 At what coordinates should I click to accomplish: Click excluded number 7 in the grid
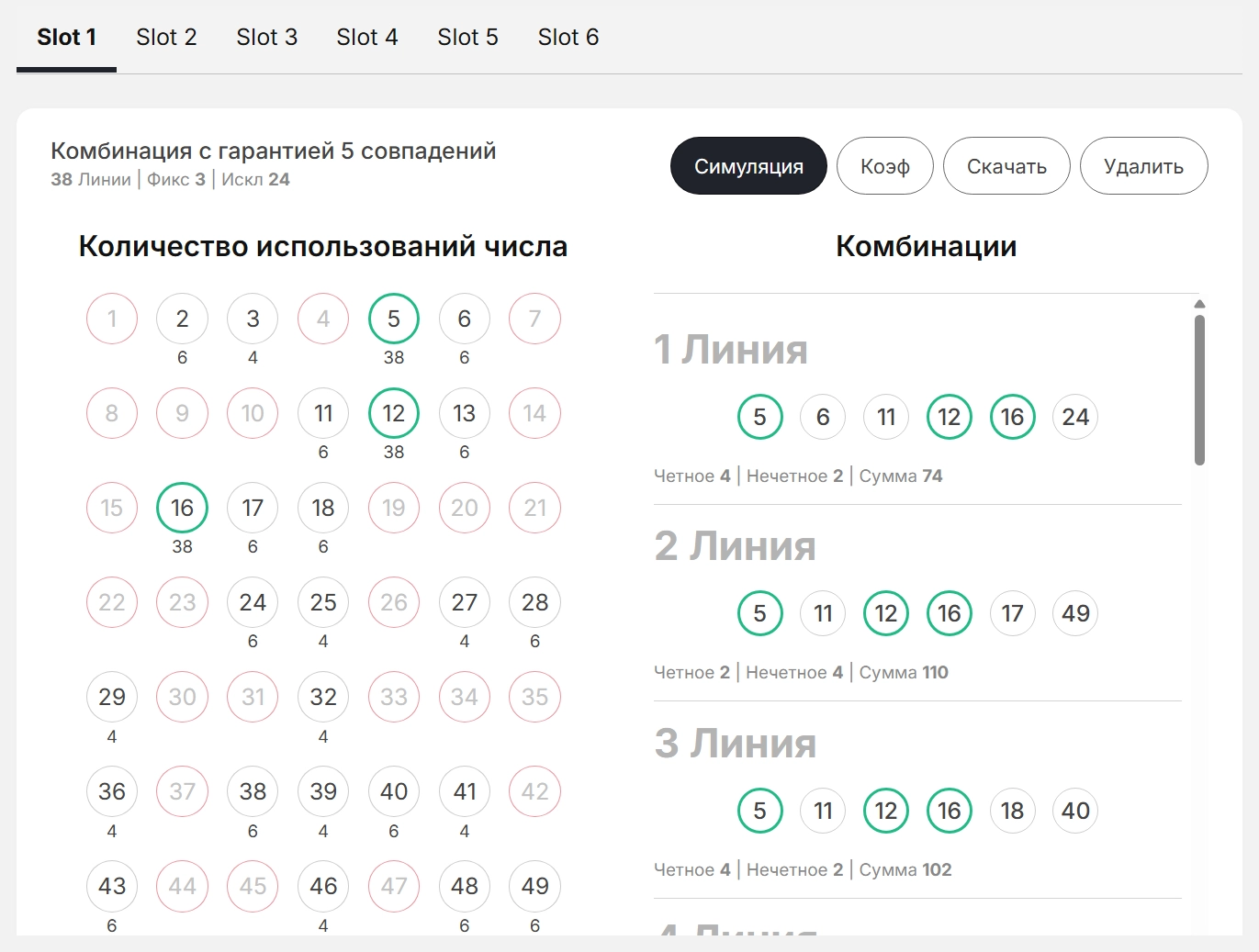[x=534, y=319]
